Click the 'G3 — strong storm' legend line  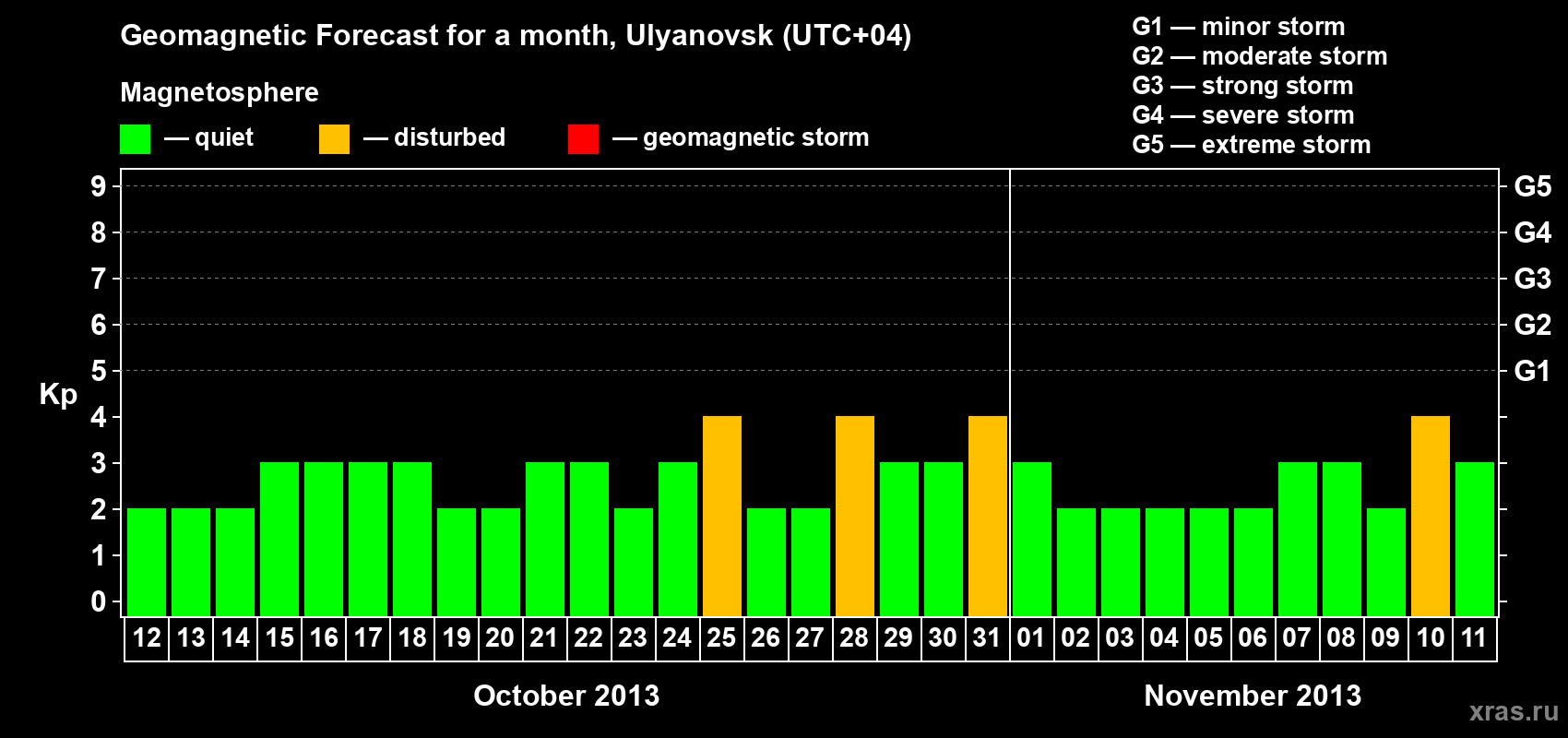click(x=1242, y=86)
